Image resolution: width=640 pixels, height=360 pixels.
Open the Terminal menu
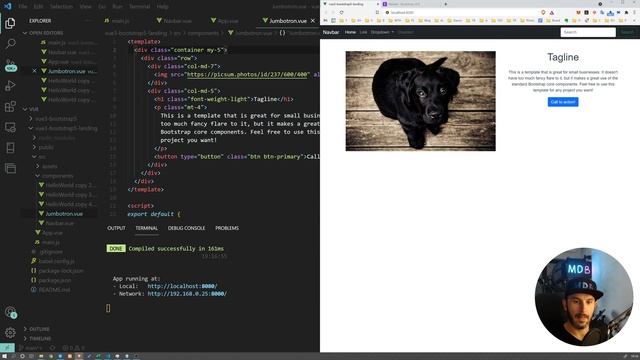pos(139,7)
